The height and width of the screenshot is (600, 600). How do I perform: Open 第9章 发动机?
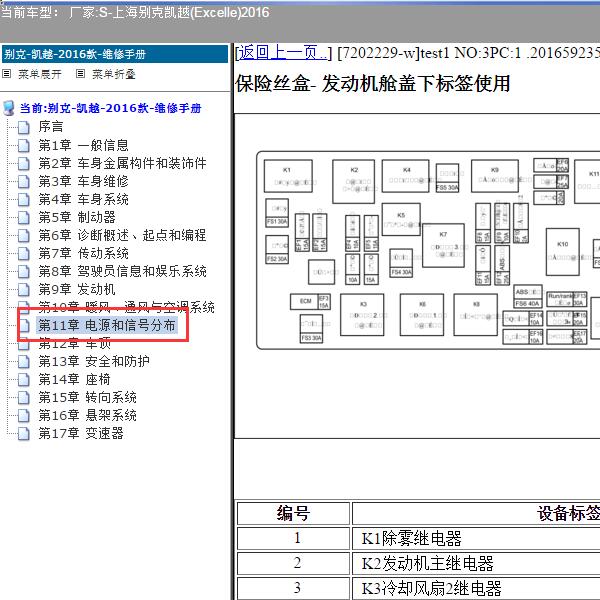77,289
